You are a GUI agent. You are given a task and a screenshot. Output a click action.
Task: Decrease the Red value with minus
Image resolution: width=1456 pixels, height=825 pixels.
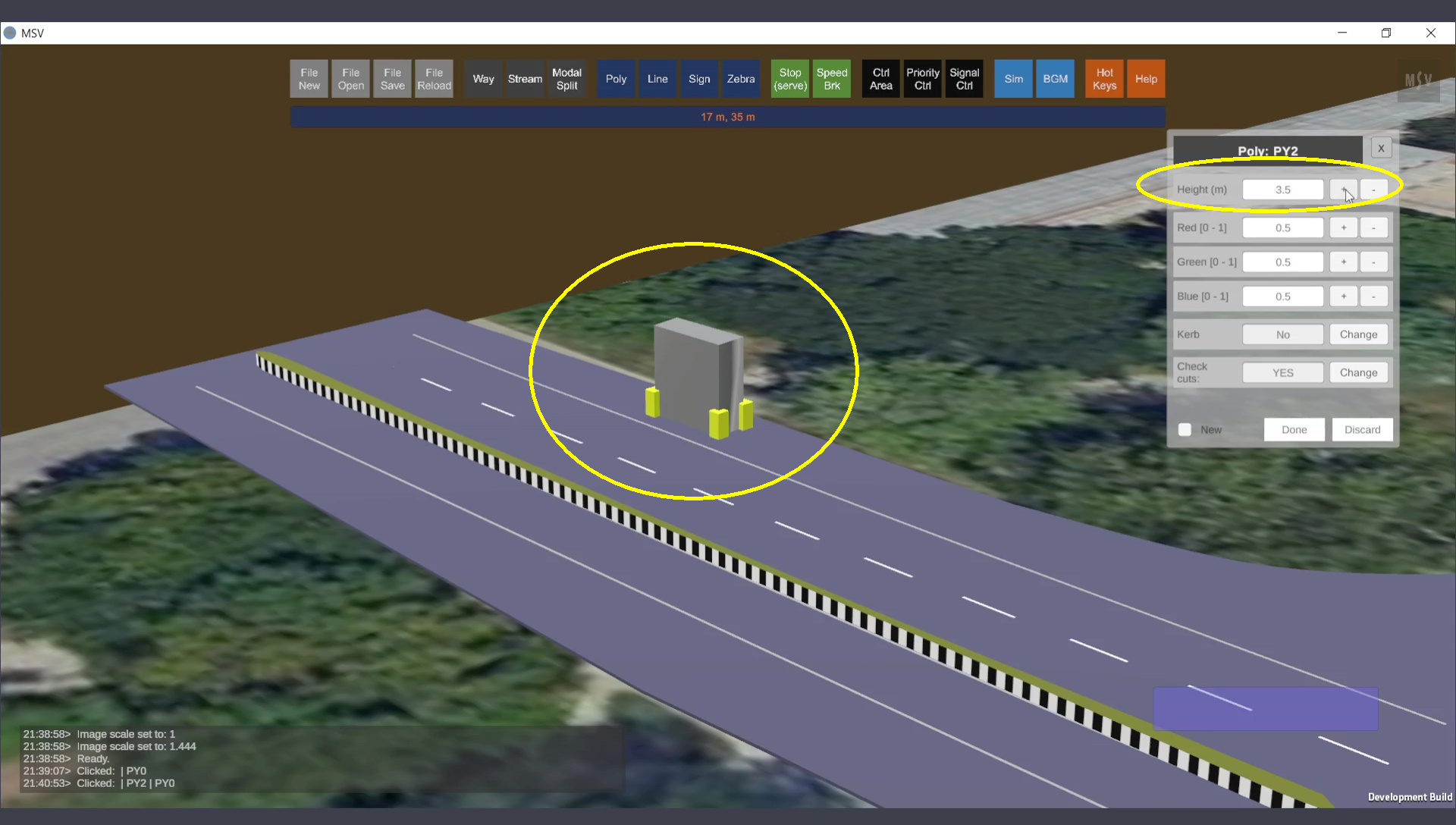(1373, 227)
